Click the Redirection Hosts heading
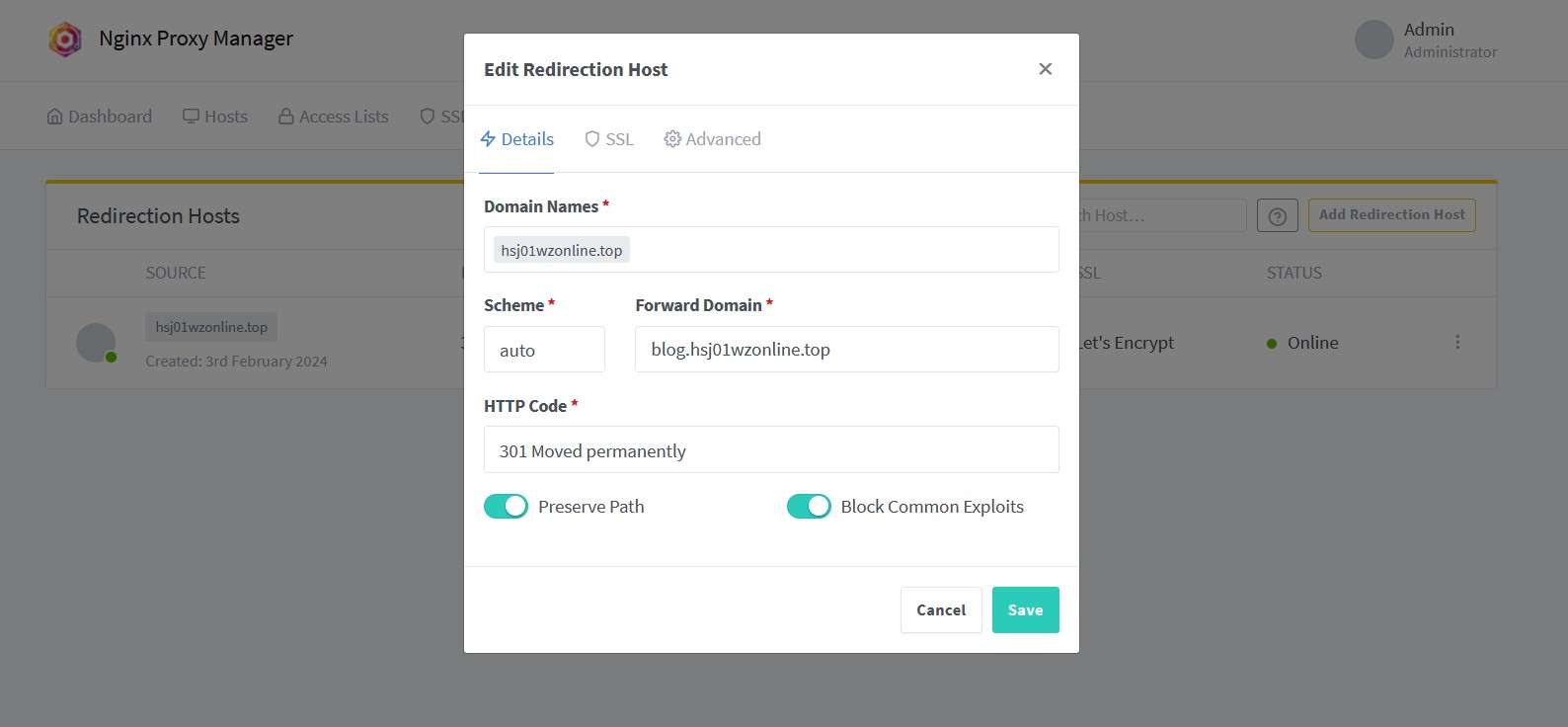This screenshot has height=727, width=1568. (x=158, y=216)
